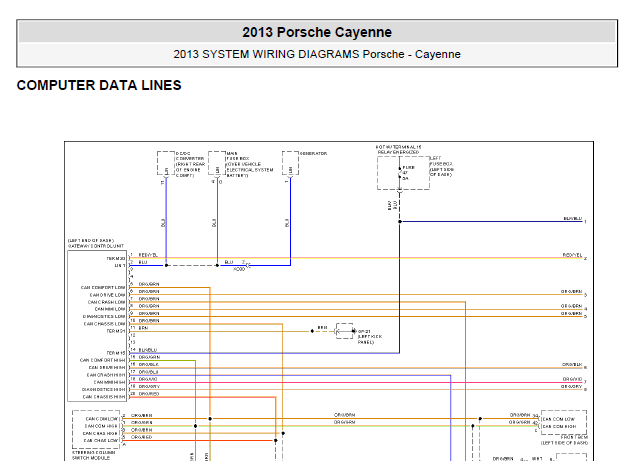Click the TERM 30 pin label
The height and width of the screenshot is (461, 638).
click(116, 258)
